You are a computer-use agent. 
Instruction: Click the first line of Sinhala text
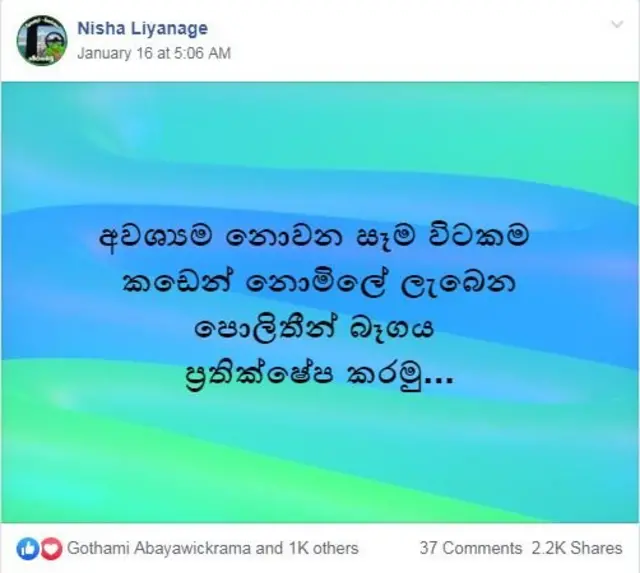click(314, 238)
